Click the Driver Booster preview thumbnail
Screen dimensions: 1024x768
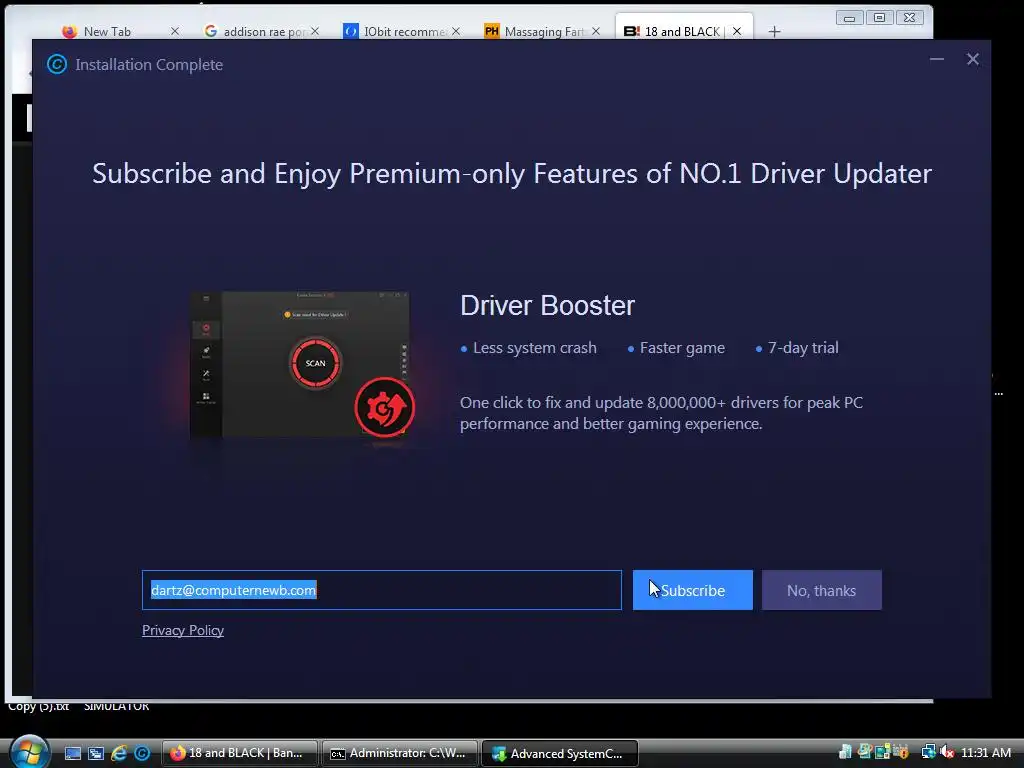299,364
